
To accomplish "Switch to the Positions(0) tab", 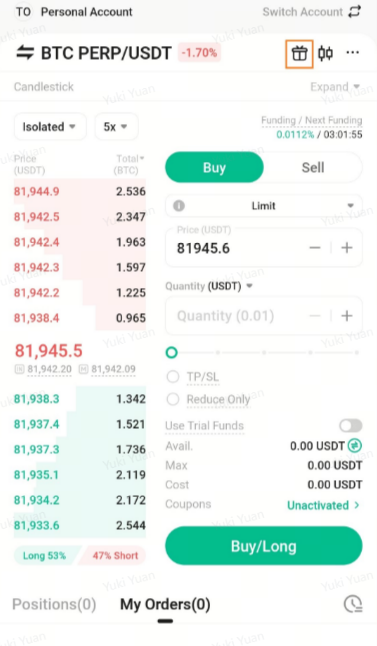I will click(x=54, y=604).
